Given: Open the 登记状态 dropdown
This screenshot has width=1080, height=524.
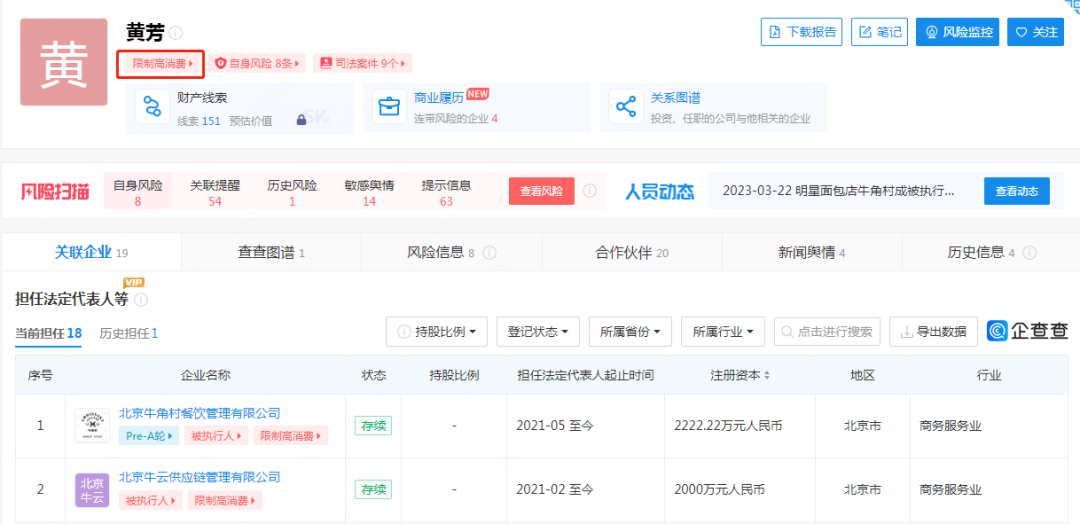Looking at the screenshot, I should [x=538, y=332].
